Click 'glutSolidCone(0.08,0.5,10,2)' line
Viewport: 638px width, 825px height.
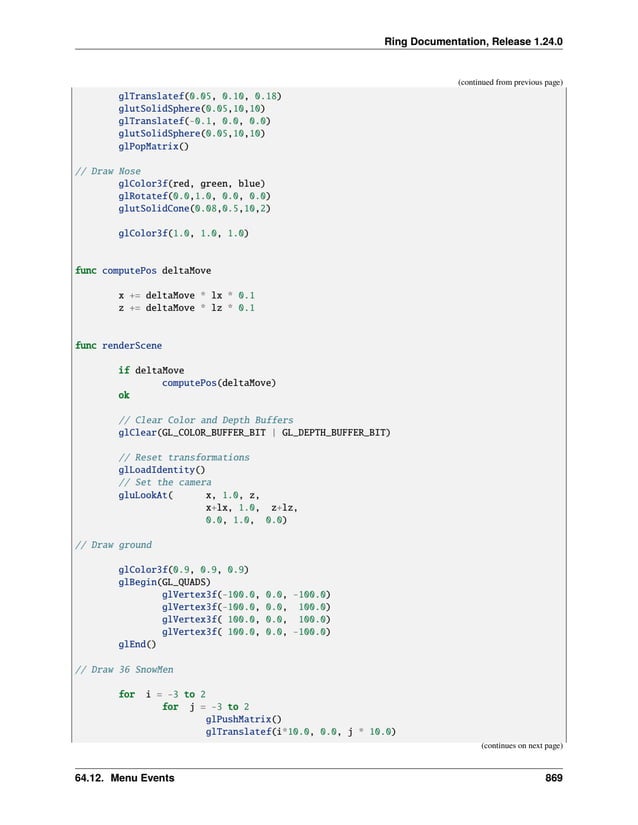pos(195,208)
